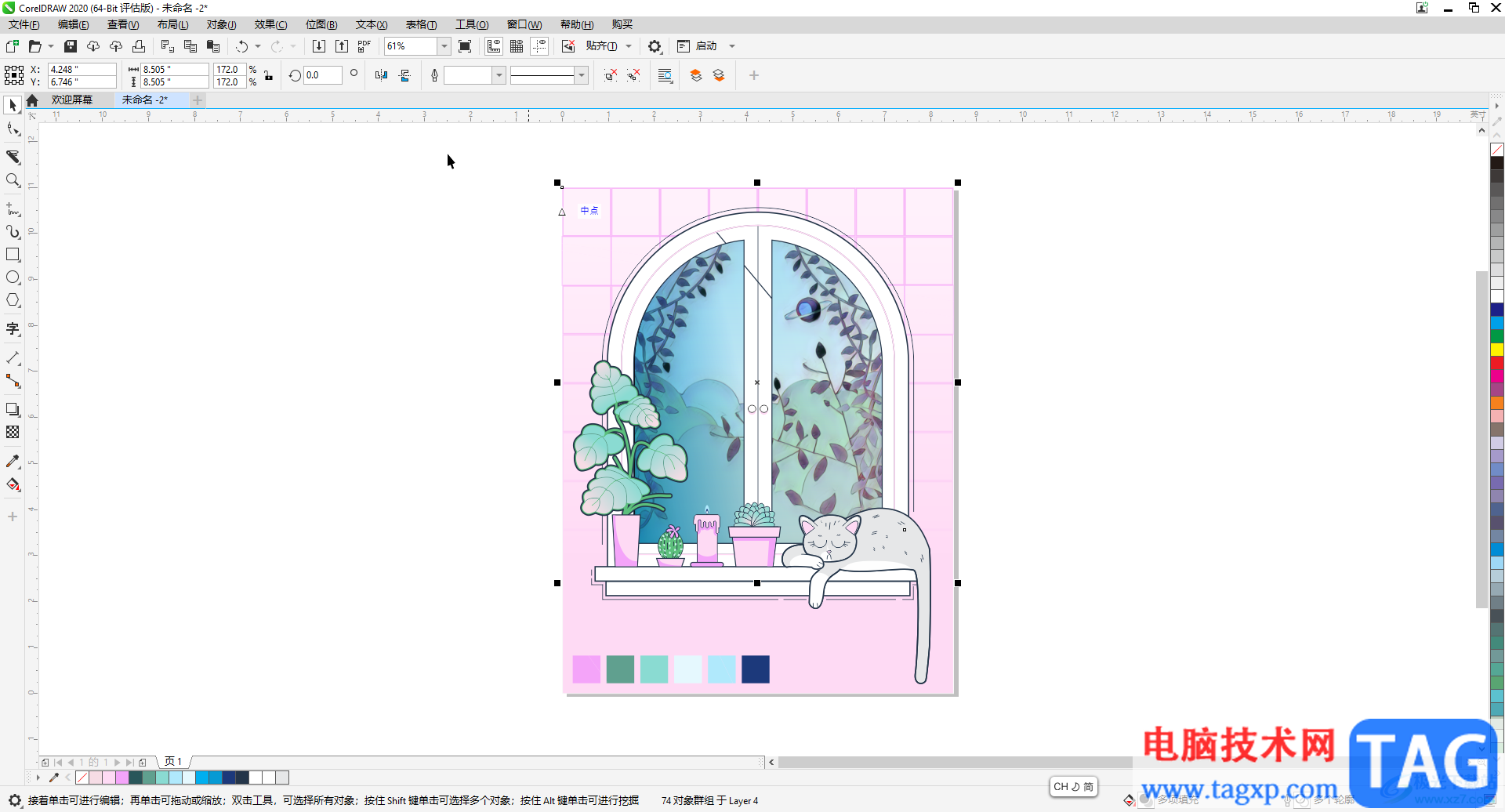This screenshot has width=1505, height=812.
Task: Toggle full-screen preview
Action: tap(465, 46)
